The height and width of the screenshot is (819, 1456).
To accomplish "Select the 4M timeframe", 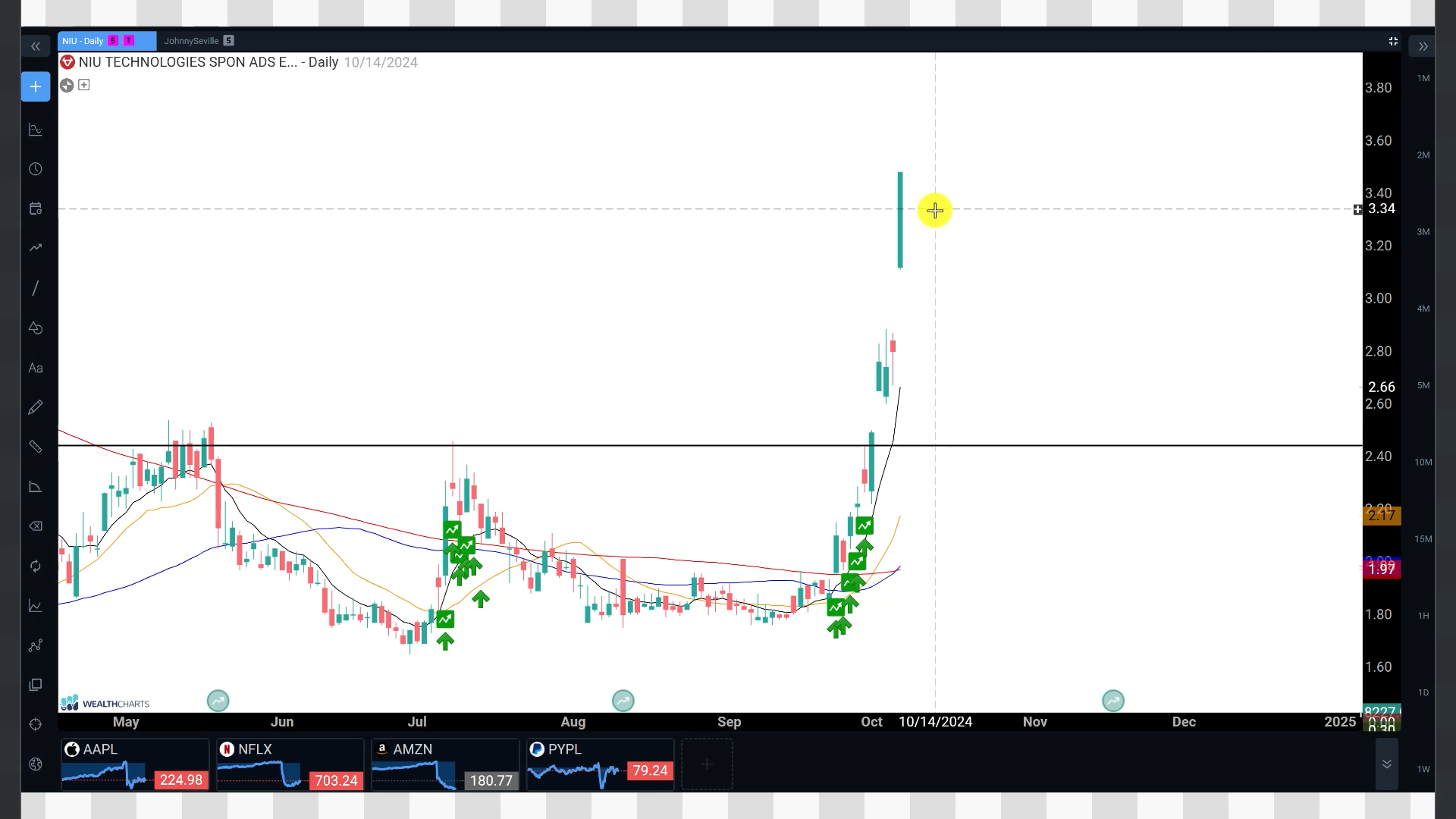I will (1423, 309).
